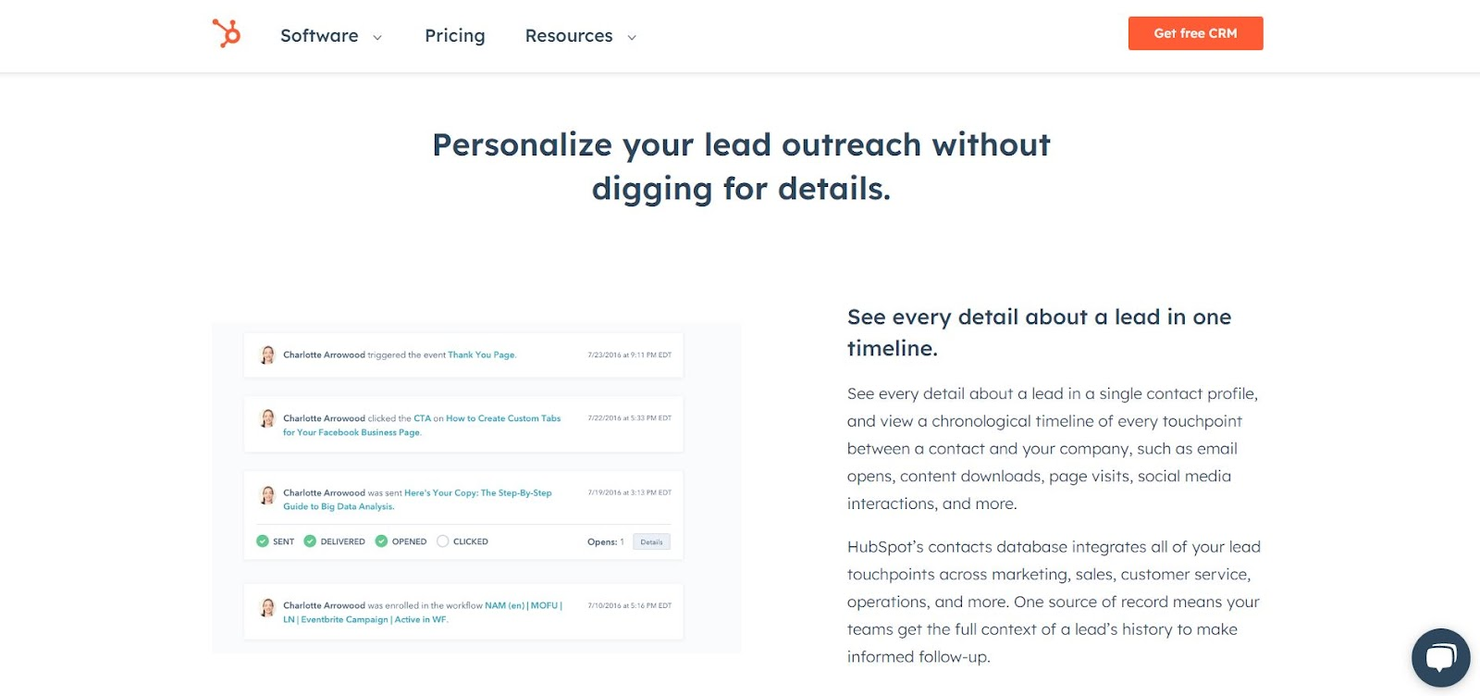Click the Get free CRM button

pyautogui.click(x=1195, y=32)
